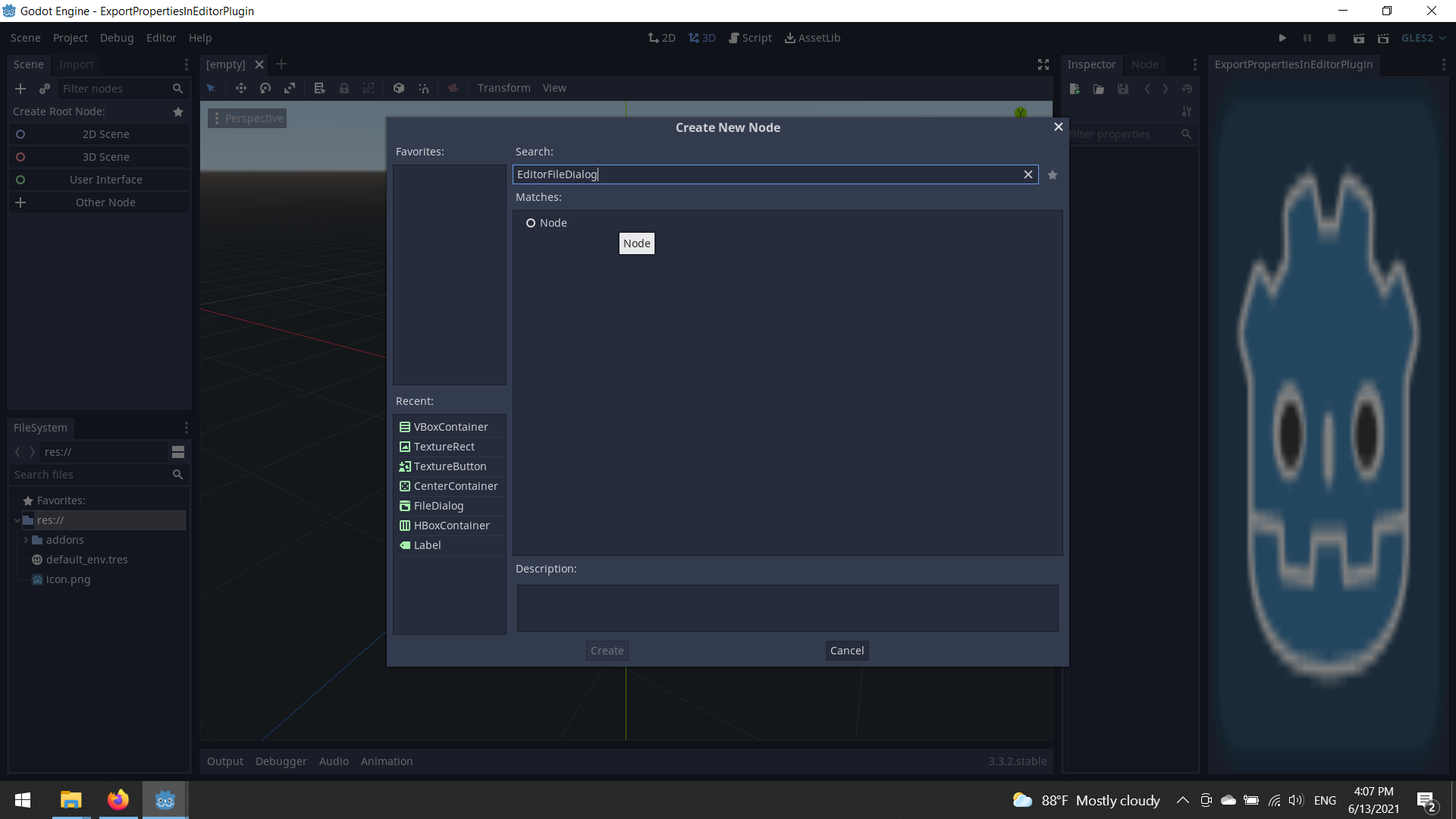Screen dimensions: 1456x819
Task: Toggle favorite star for Create Root Node
Action: [178, 111]
